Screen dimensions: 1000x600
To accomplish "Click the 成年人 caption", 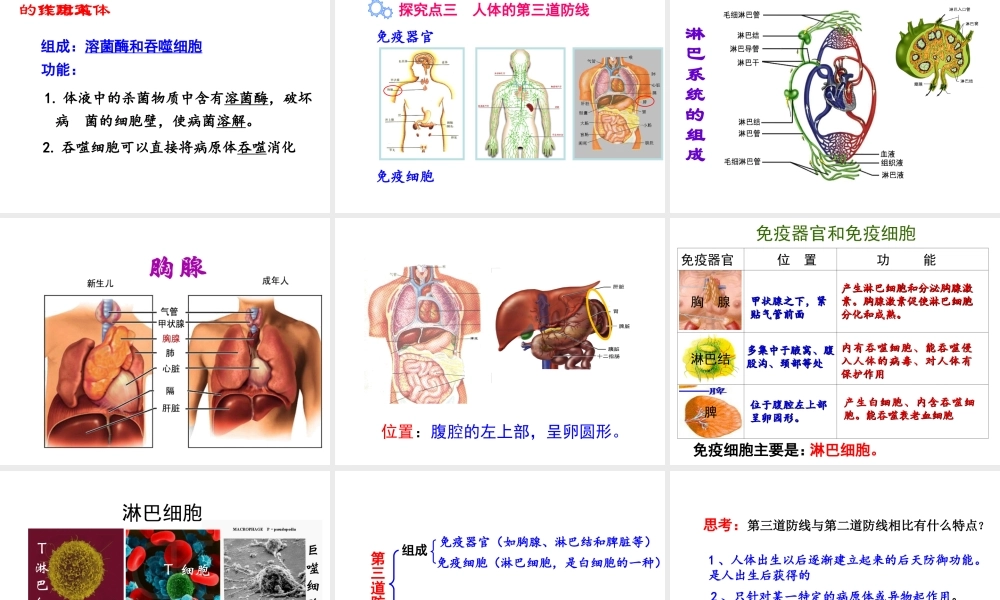I will click(x=275, y=281).
